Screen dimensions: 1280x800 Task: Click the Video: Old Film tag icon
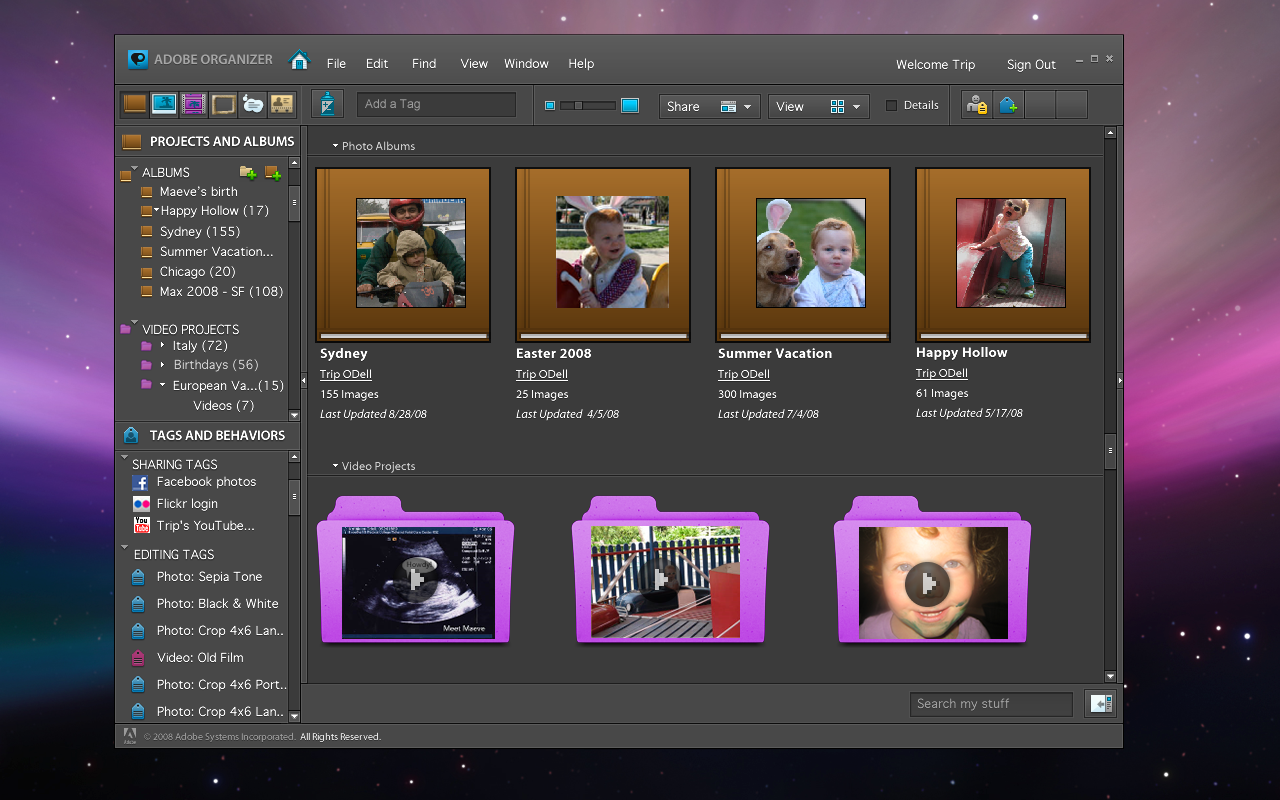click(138, 658)
